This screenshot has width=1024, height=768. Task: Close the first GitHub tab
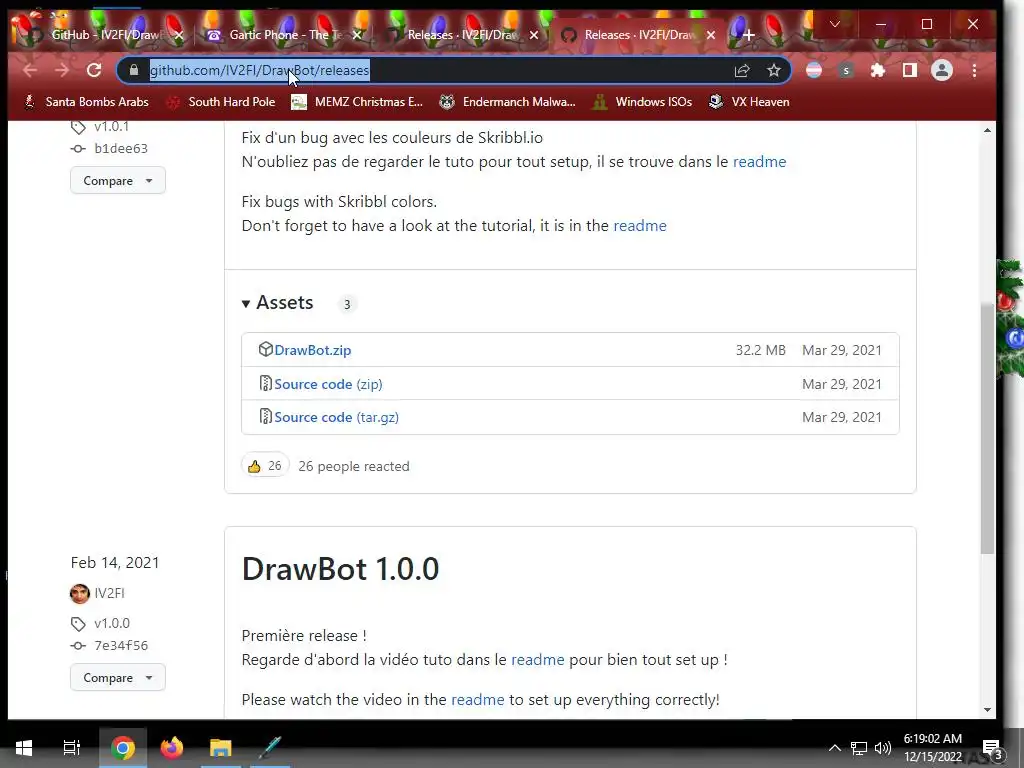(179, 35)
